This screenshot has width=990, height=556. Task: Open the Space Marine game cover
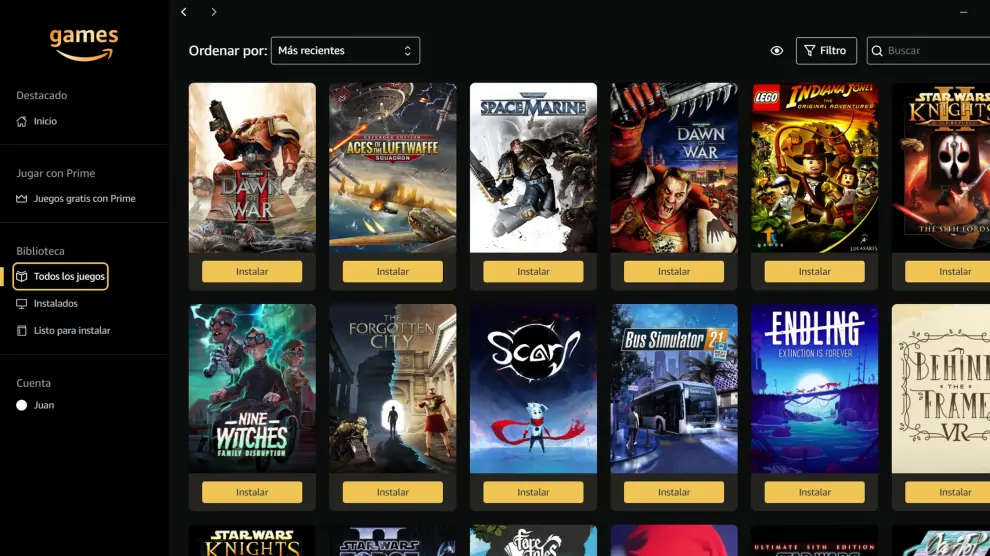(533, 167)
